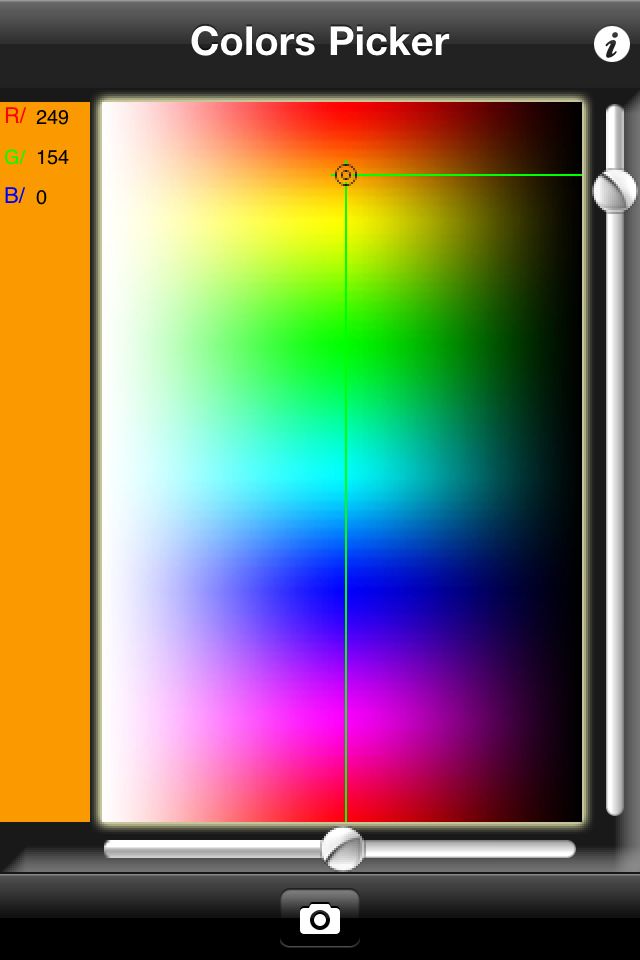The height and width of the screenshot is (960, 640).
Task: Click the horizontal slider knob below the gradient
Action: click(343, 849)
